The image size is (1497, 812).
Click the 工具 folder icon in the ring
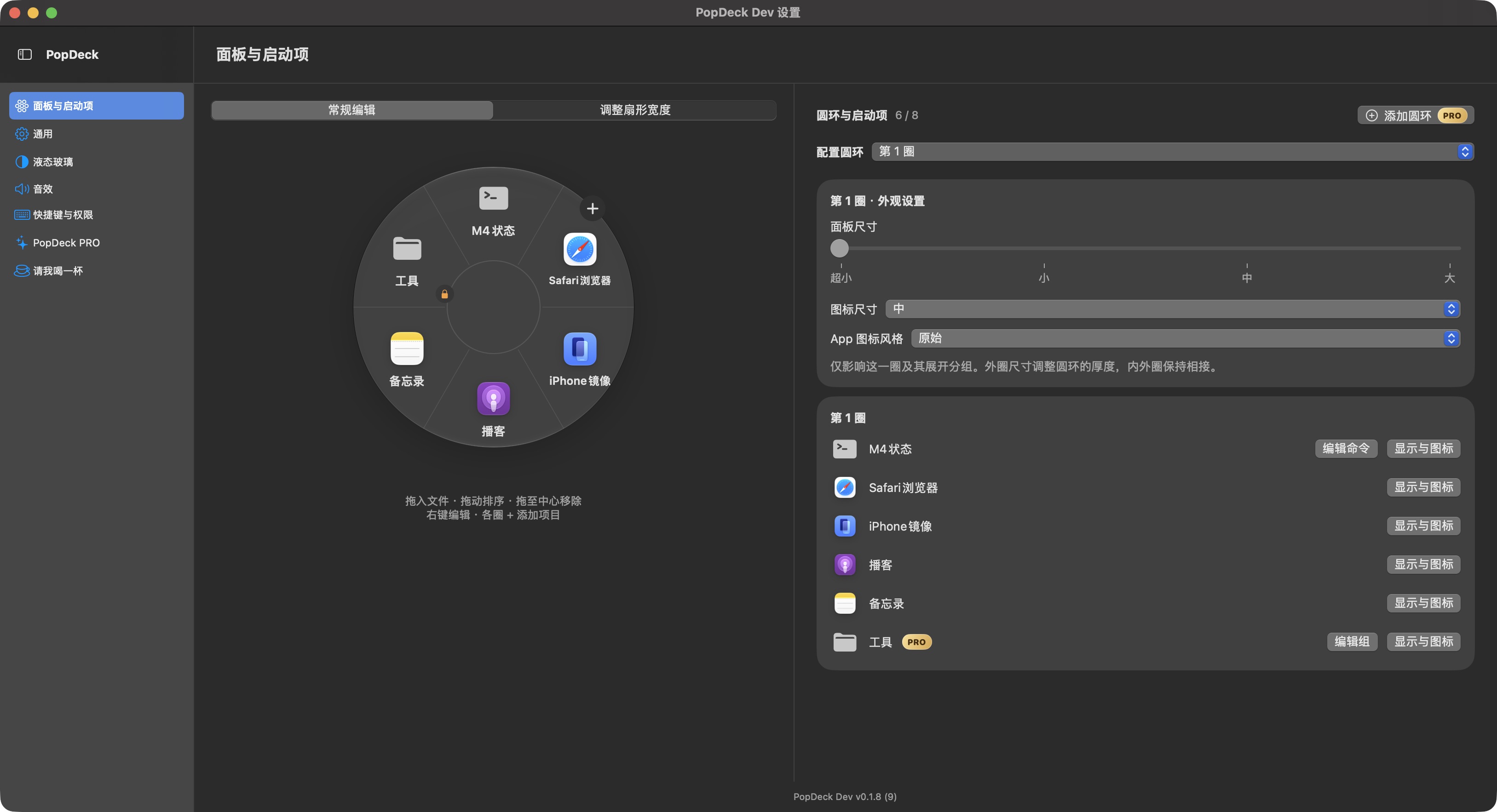click(x=407, y=249)
